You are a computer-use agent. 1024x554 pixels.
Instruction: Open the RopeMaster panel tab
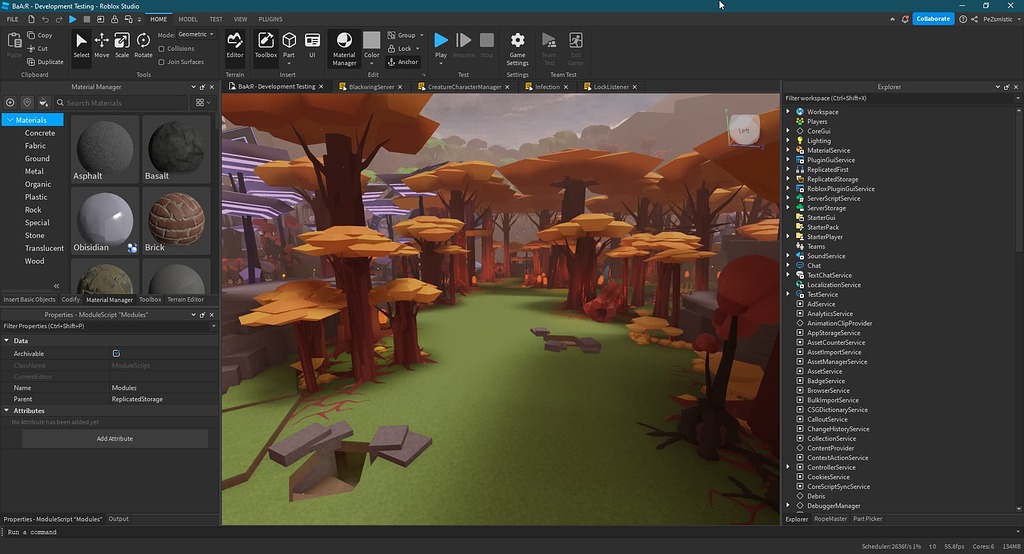coord(830,519)
